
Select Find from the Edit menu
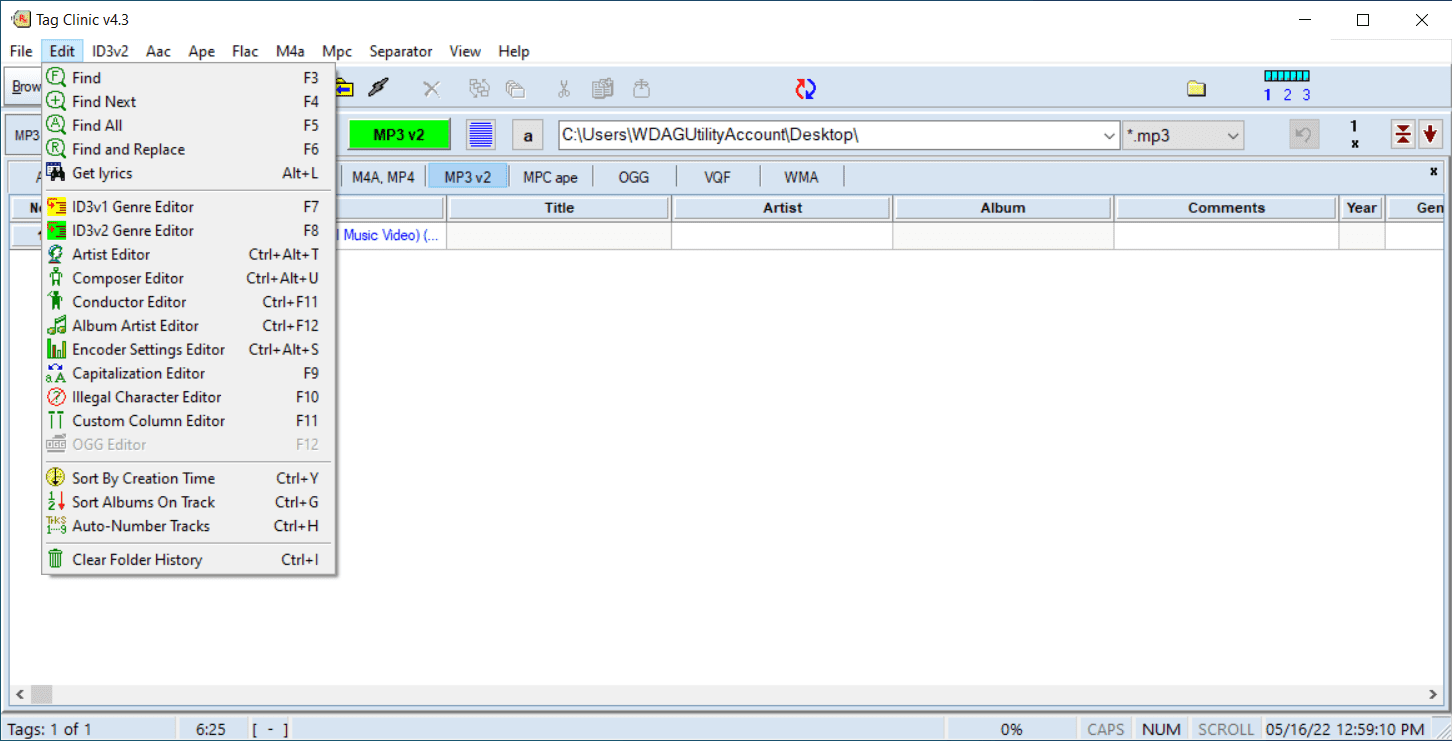(188, 78)
